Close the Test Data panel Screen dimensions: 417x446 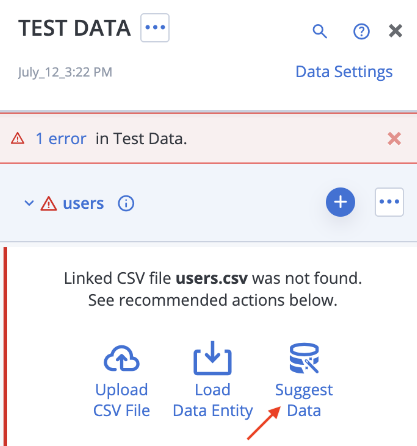[395, 31]
